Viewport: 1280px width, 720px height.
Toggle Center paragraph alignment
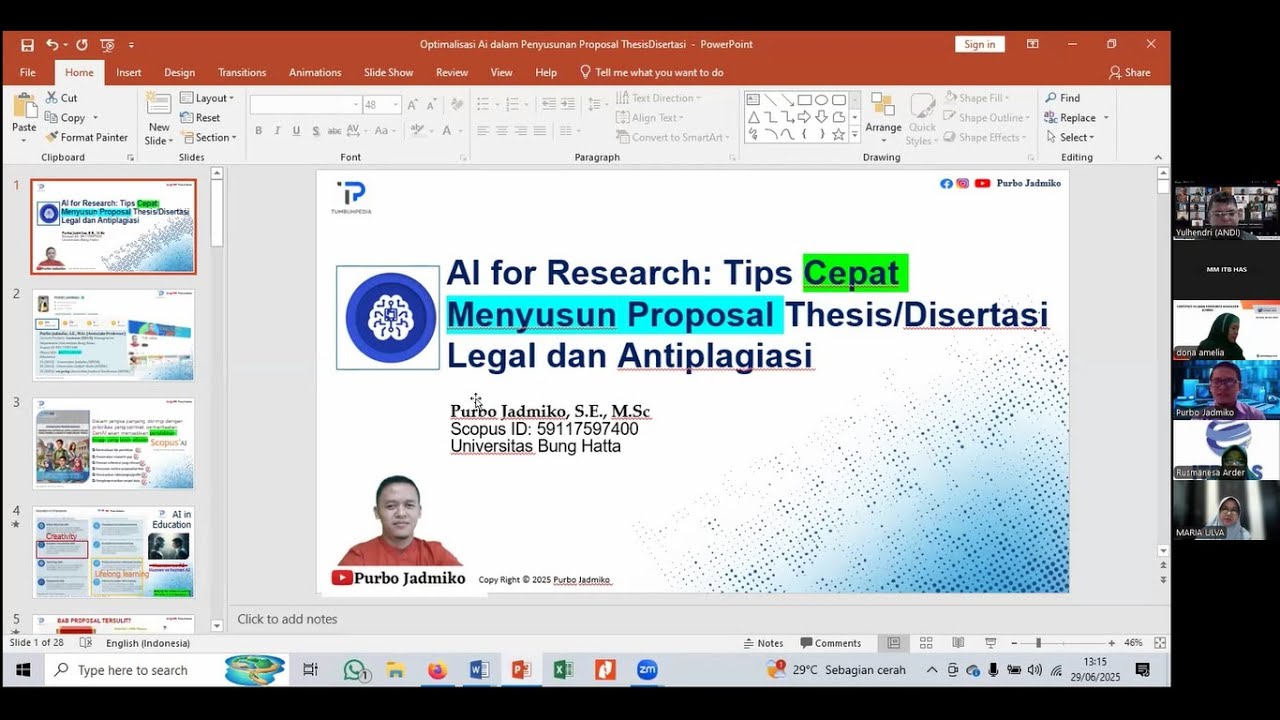(x=502, y=131)
